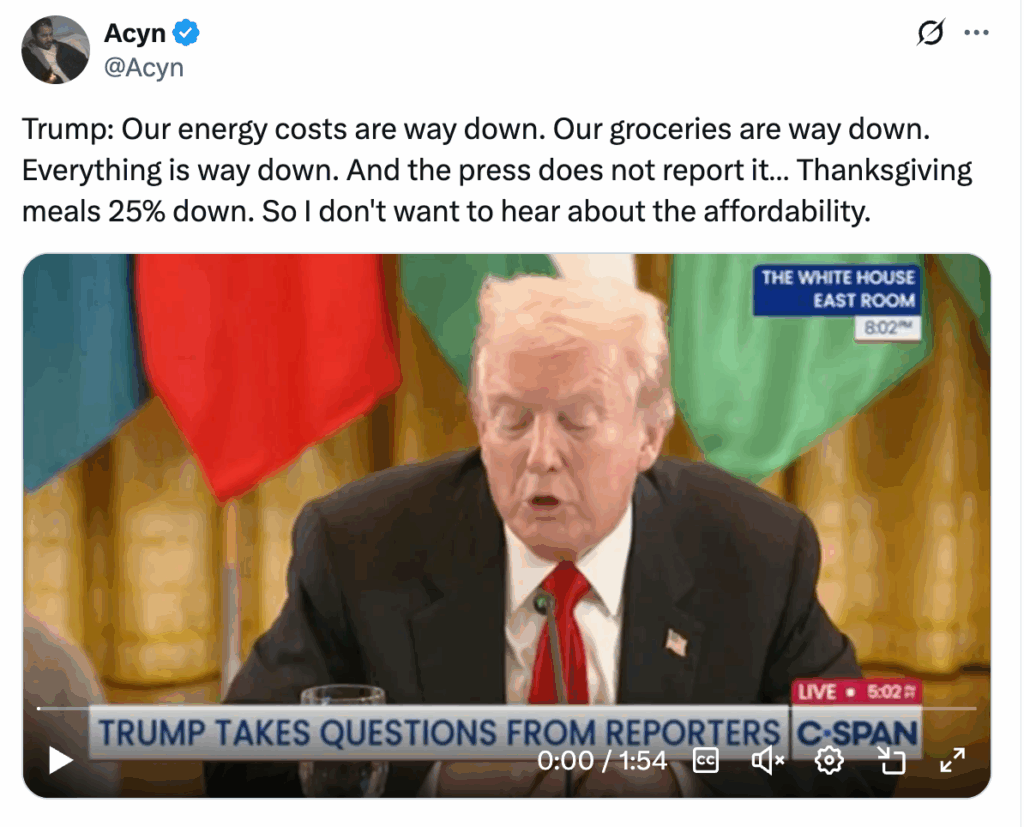Click the video timestamp 0:00 / 1:54
Viewport: 1024px width, 827px height.
coord(602,760)
